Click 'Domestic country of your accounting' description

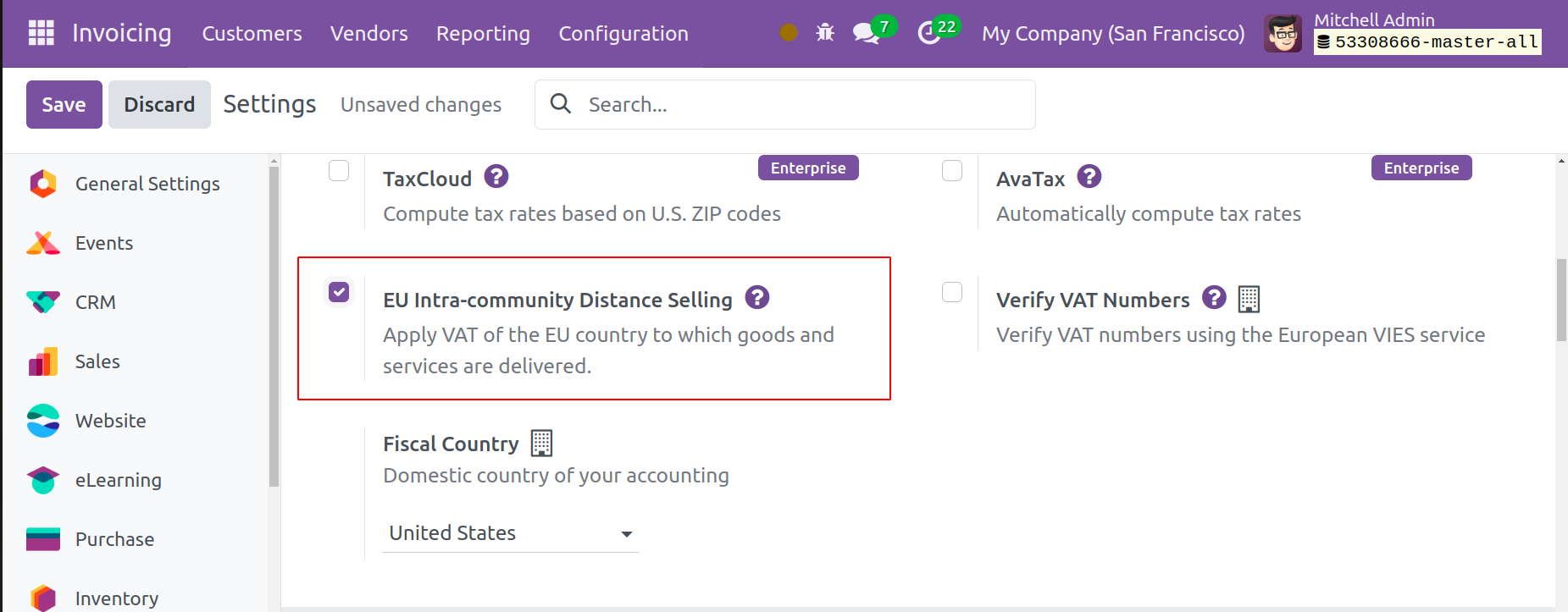(x=556, y=475)
